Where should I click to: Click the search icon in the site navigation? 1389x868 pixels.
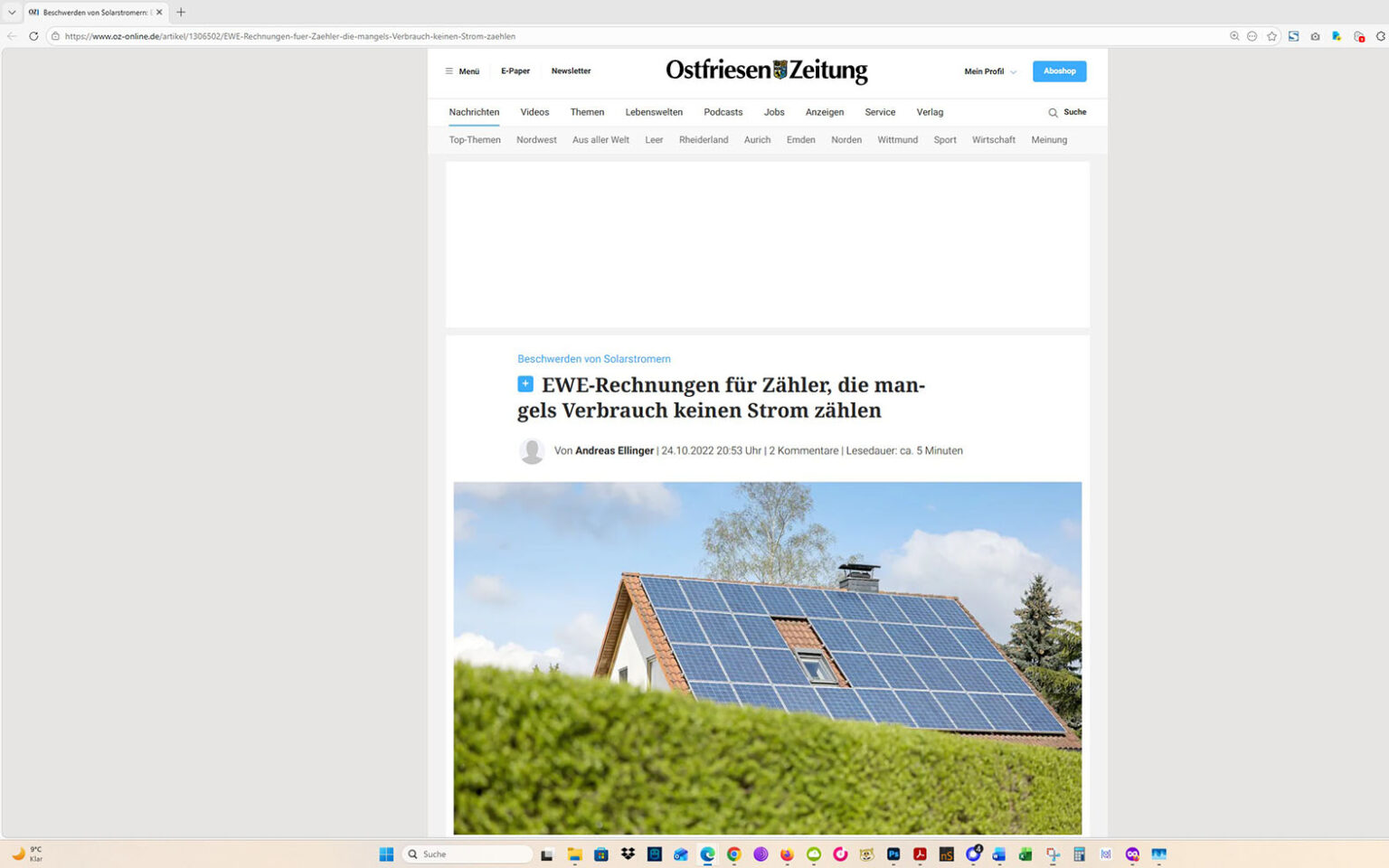pos(1052,112)
